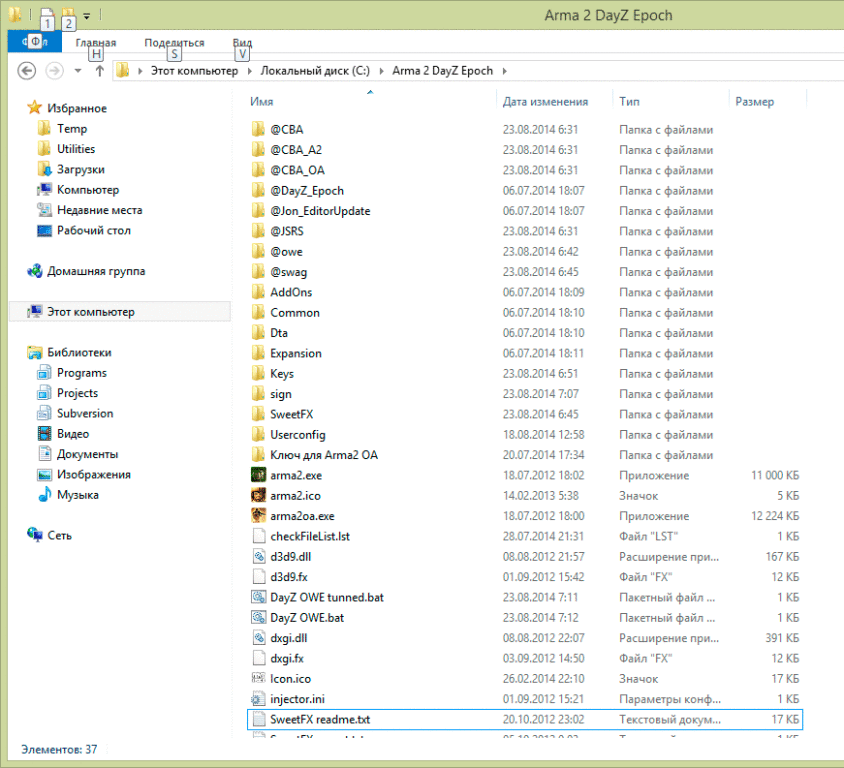Image resolution: width=844 pixels, height=768 pixels.
Task: Open the Projects library
Action: point(78,393)
